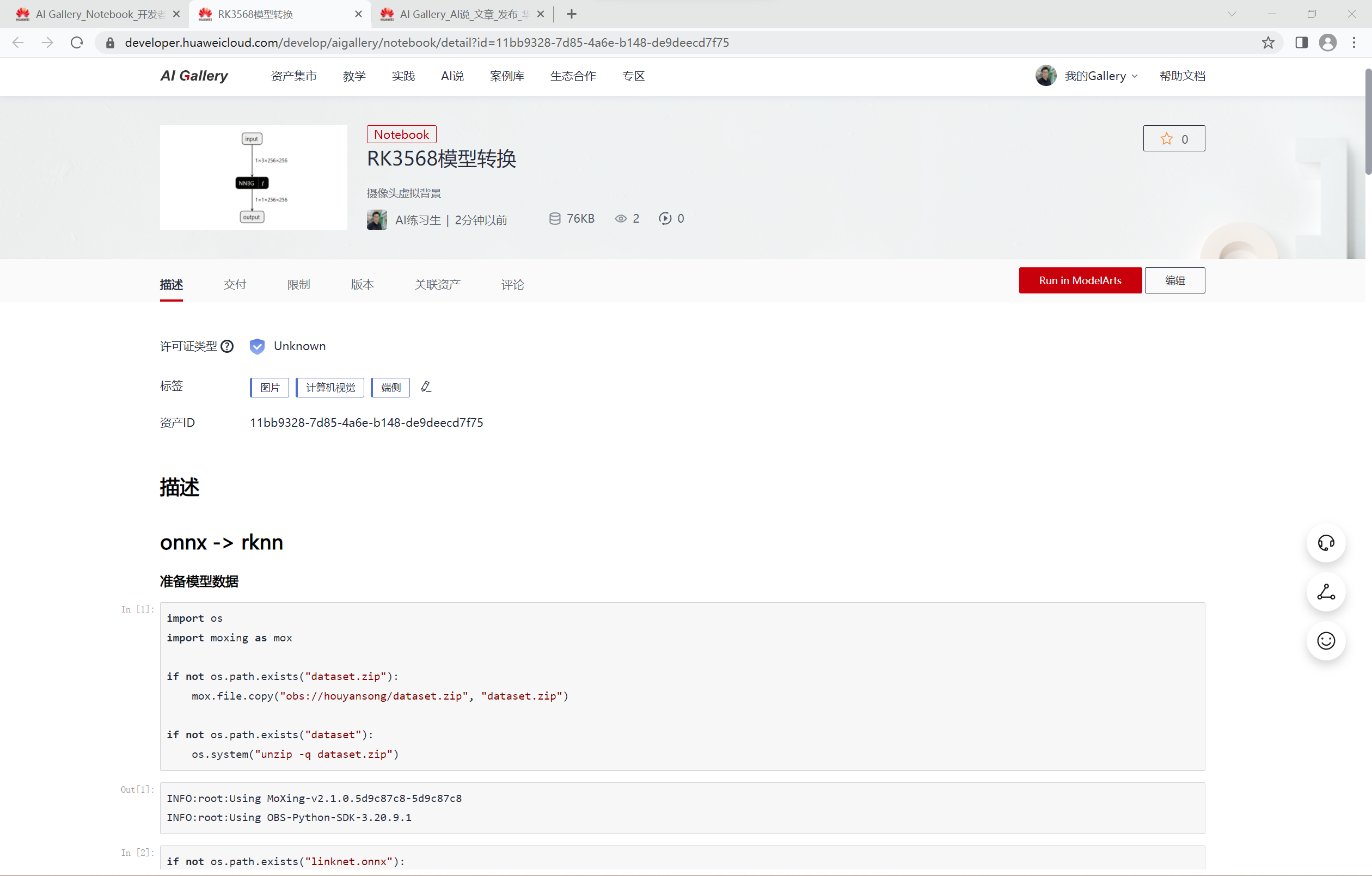Switch to the 版本 tab
The width and height of the screenshot is (1372, 876).
[x=362, y=284]
